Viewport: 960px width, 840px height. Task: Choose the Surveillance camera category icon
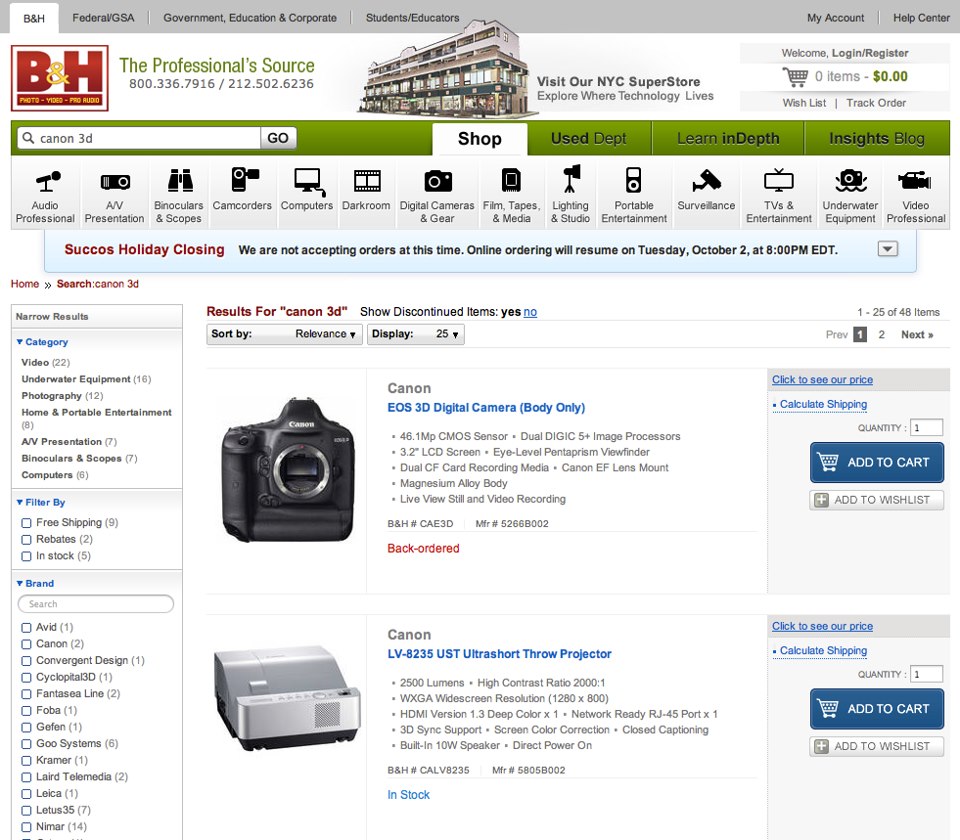click(706, 181)
